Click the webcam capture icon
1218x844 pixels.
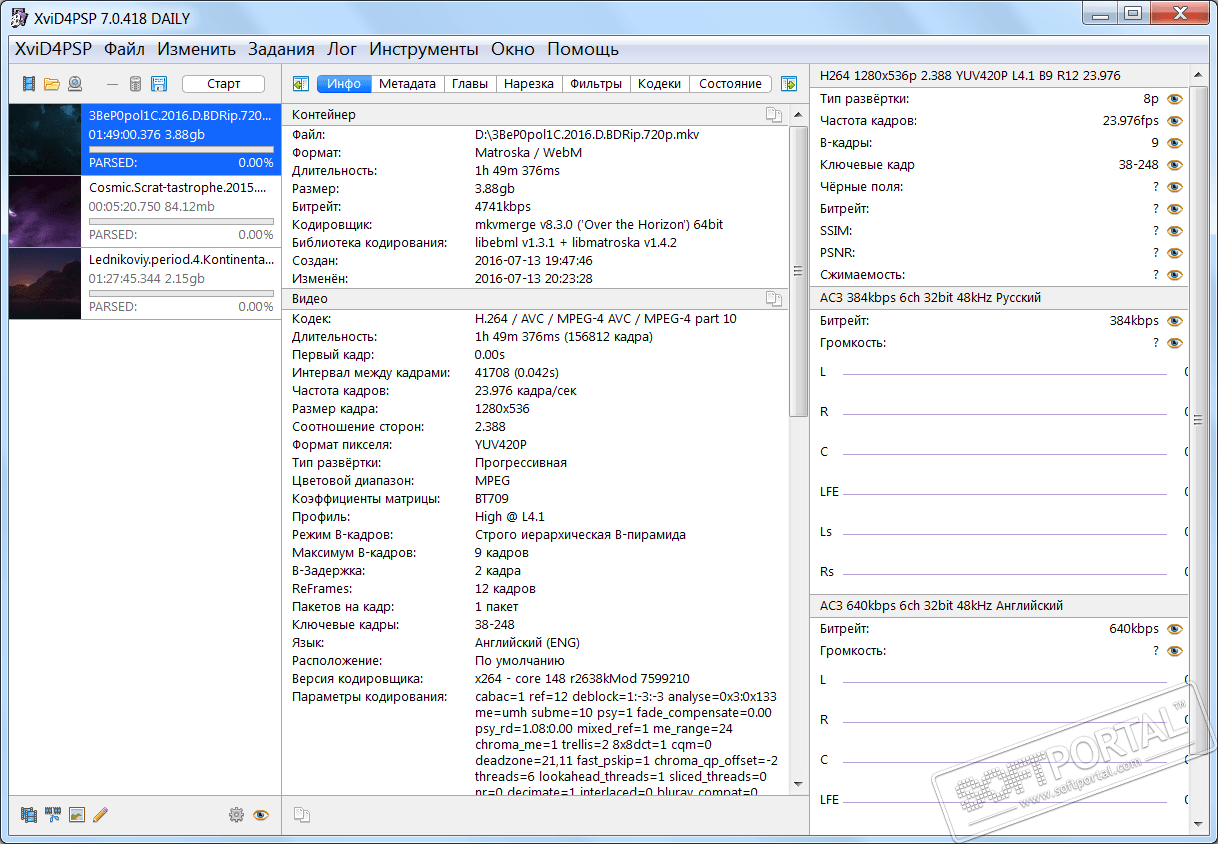coord(75,84)
